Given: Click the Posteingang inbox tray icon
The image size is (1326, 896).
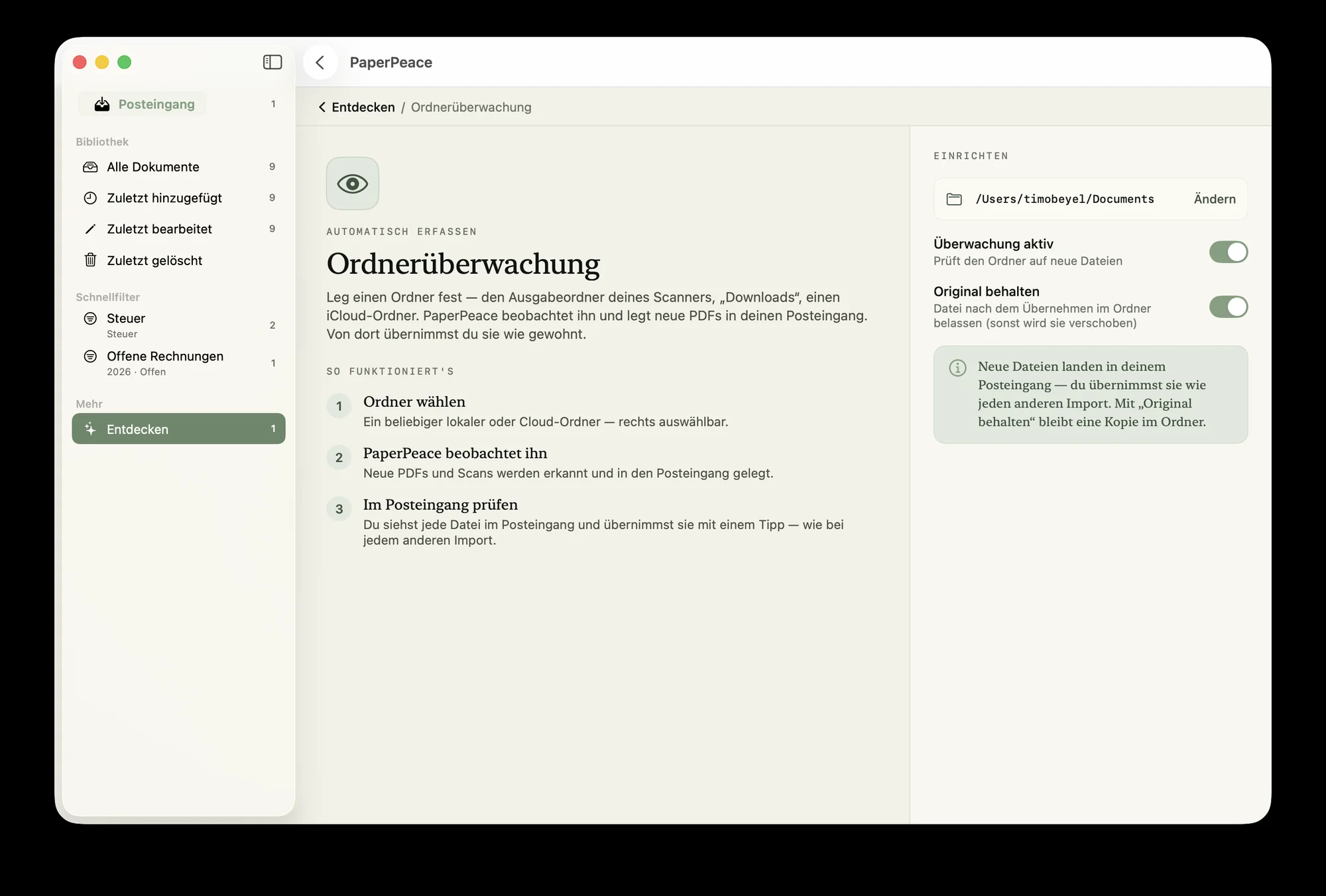Looking at the screenshot, I should 101,104.
